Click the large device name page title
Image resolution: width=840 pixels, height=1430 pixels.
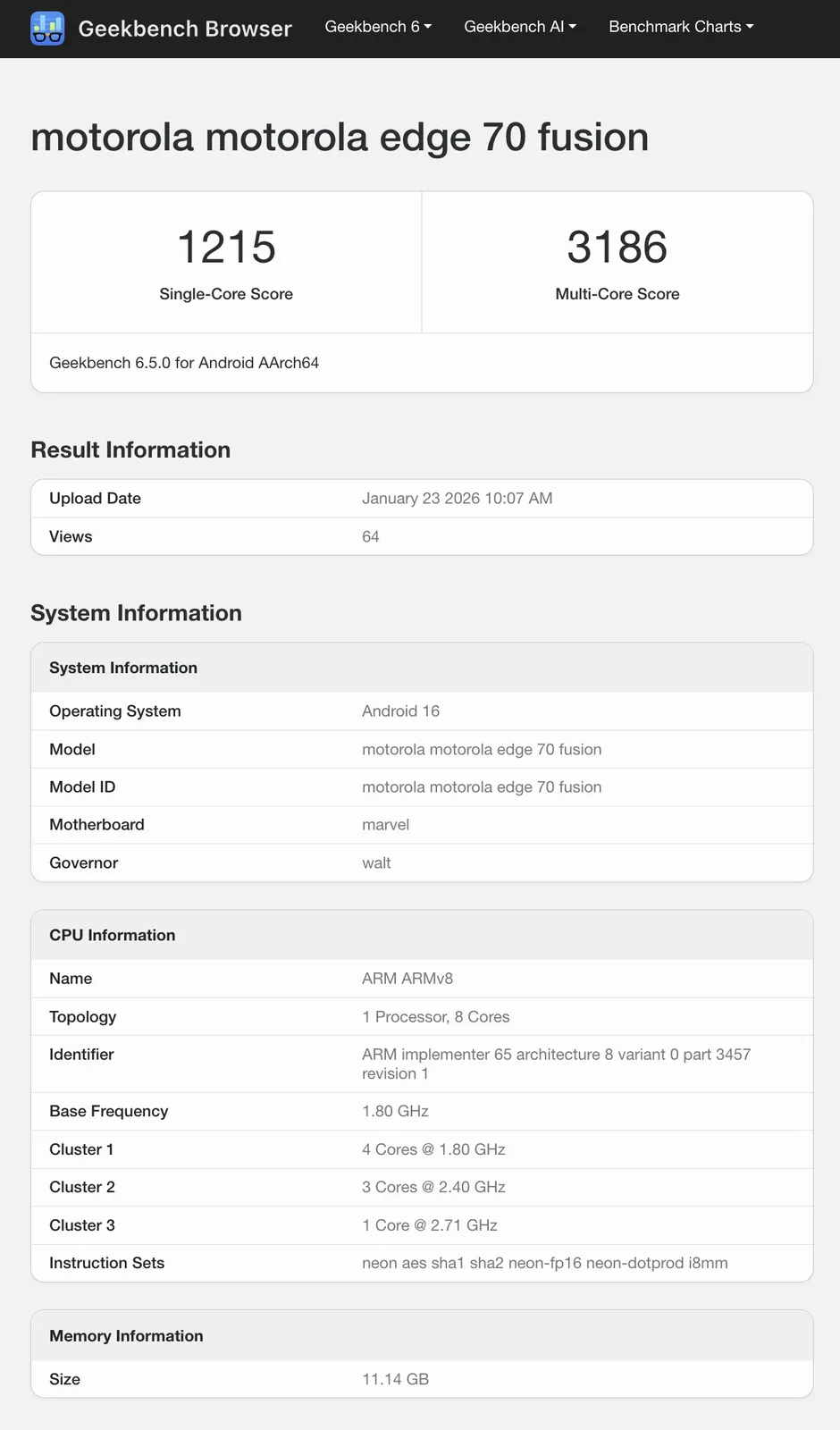click(x=340, y=138)
